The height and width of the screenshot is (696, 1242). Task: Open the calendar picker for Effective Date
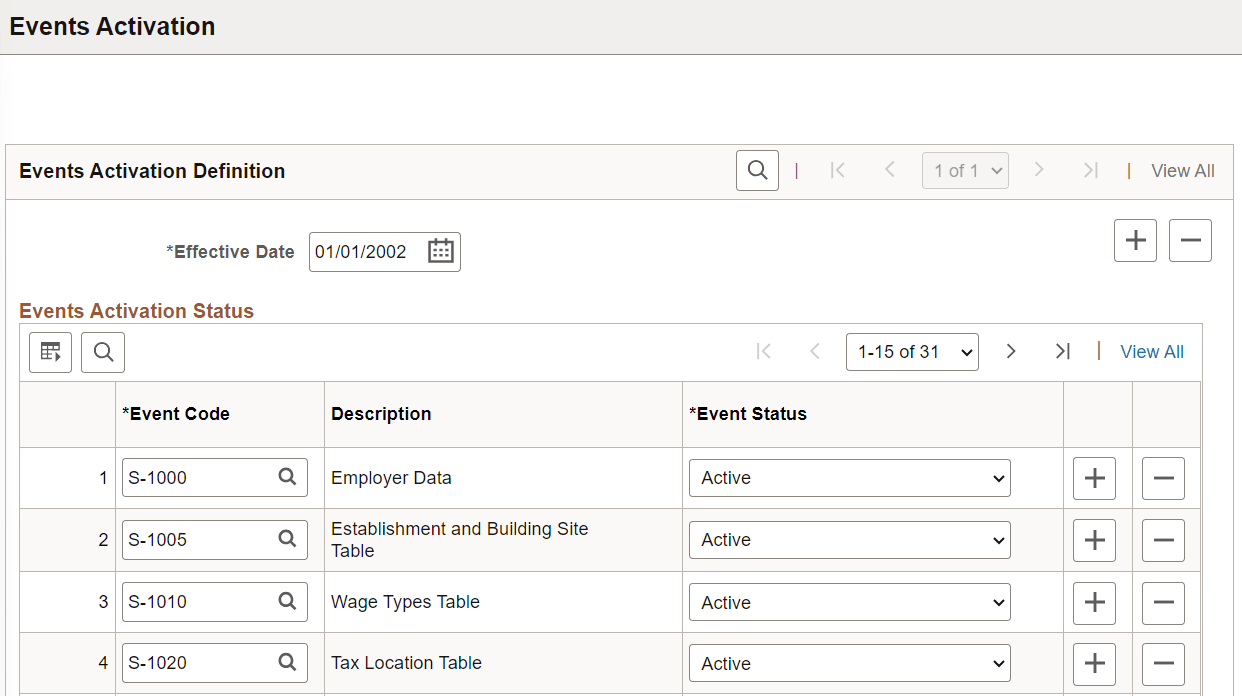[x=440, y=251]
